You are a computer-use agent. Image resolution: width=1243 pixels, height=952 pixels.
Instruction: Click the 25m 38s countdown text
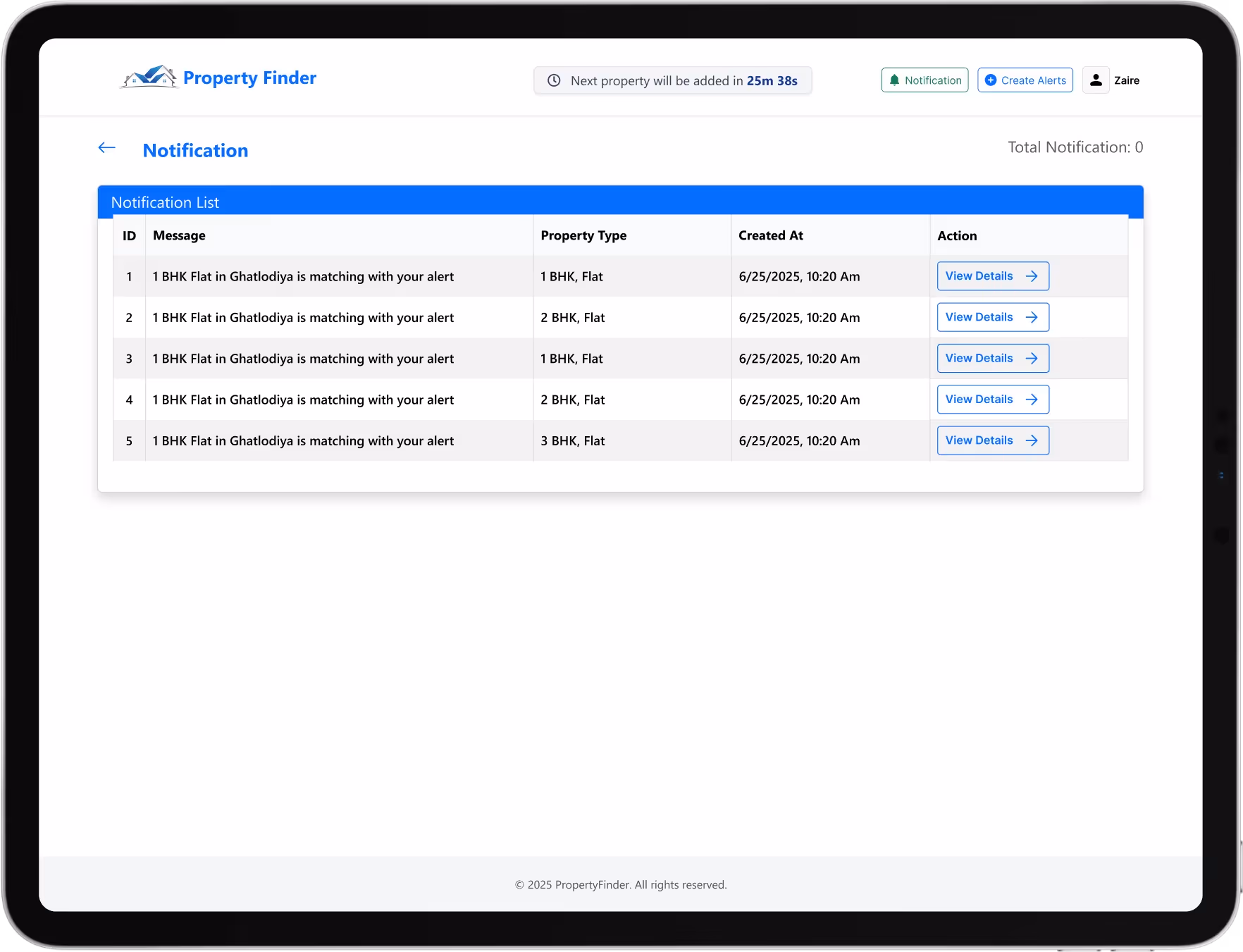pos(772,81)
